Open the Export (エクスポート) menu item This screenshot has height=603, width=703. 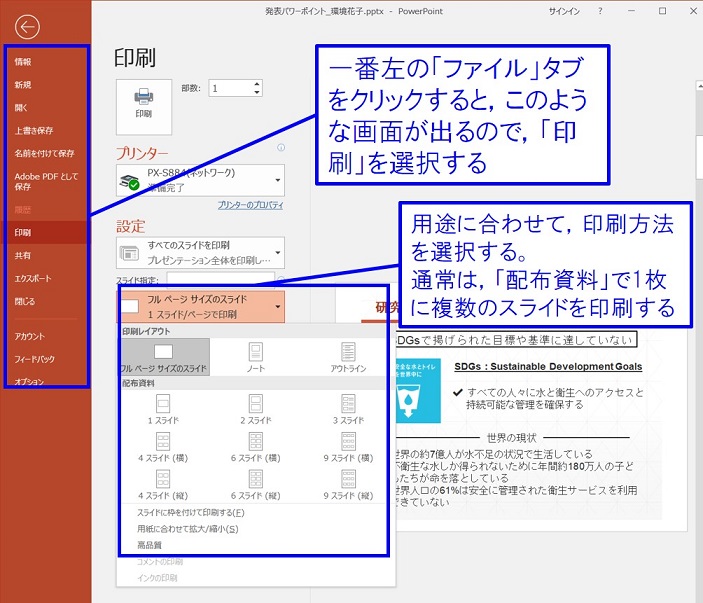[x=33, y=278]
